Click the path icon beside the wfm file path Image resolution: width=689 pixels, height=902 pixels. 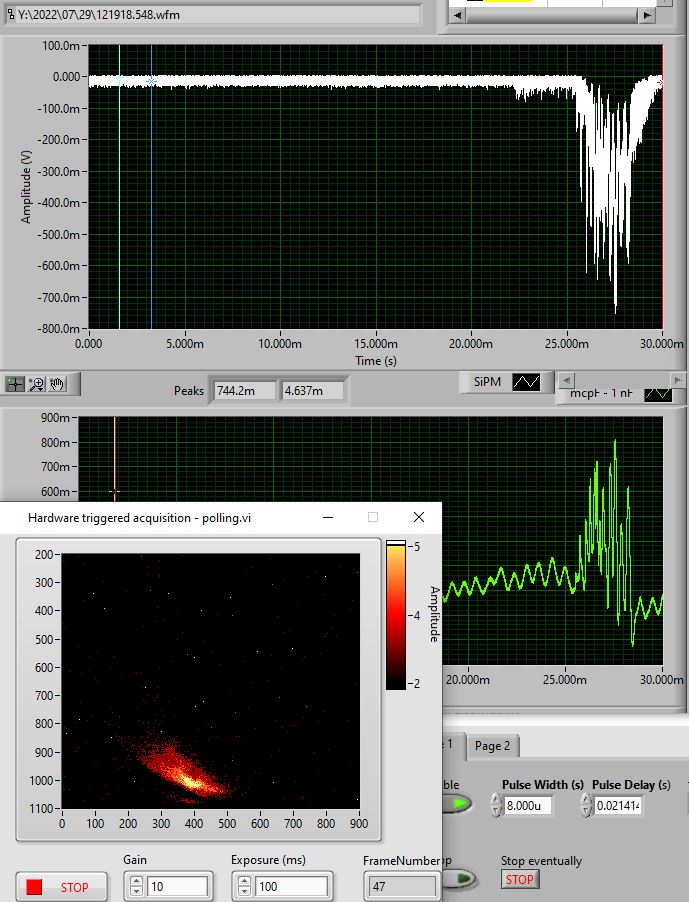10,14
